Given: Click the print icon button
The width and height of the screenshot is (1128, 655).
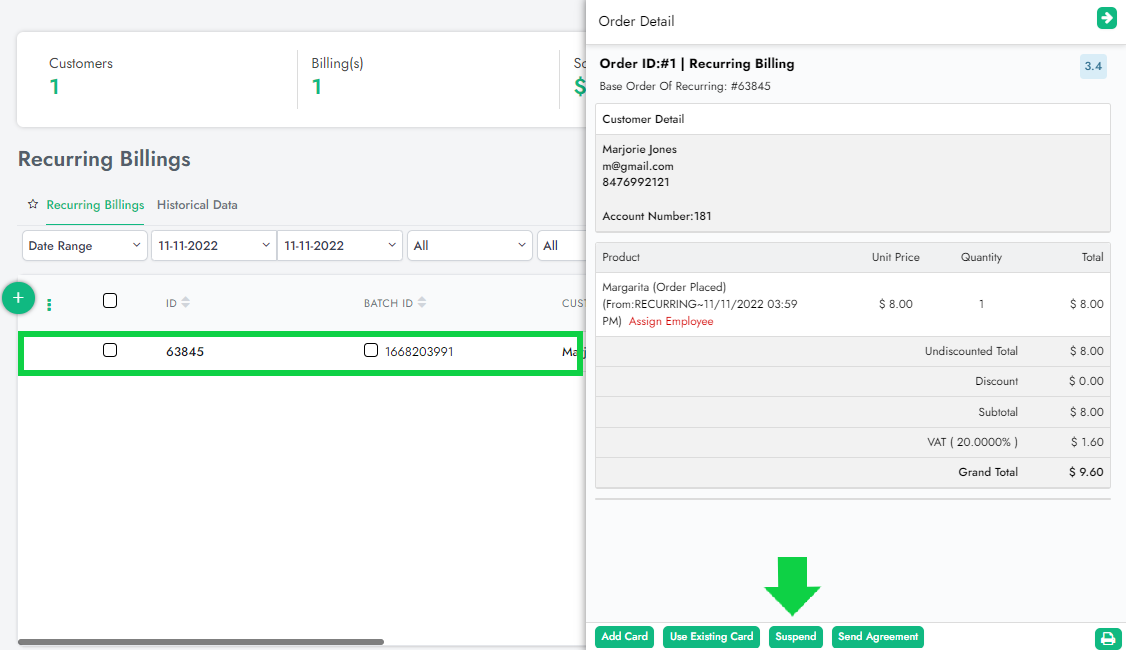Looking at the screenshot, I should pos(1107,638).
